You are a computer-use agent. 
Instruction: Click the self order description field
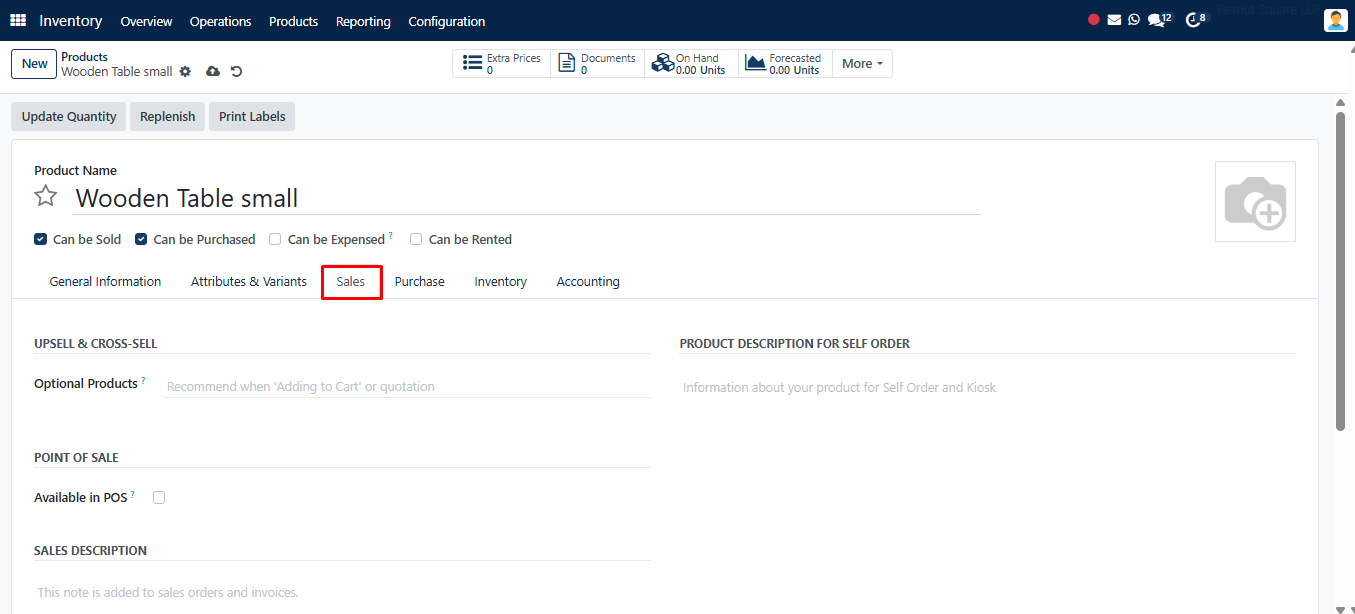(987, 387)
